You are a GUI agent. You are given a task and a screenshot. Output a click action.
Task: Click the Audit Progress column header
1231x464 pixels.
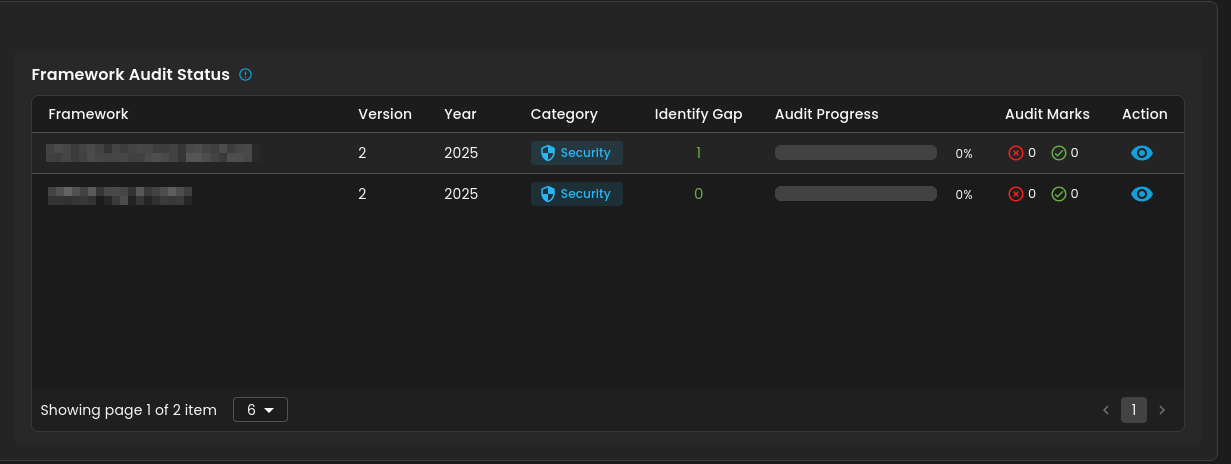click(826, 114)
